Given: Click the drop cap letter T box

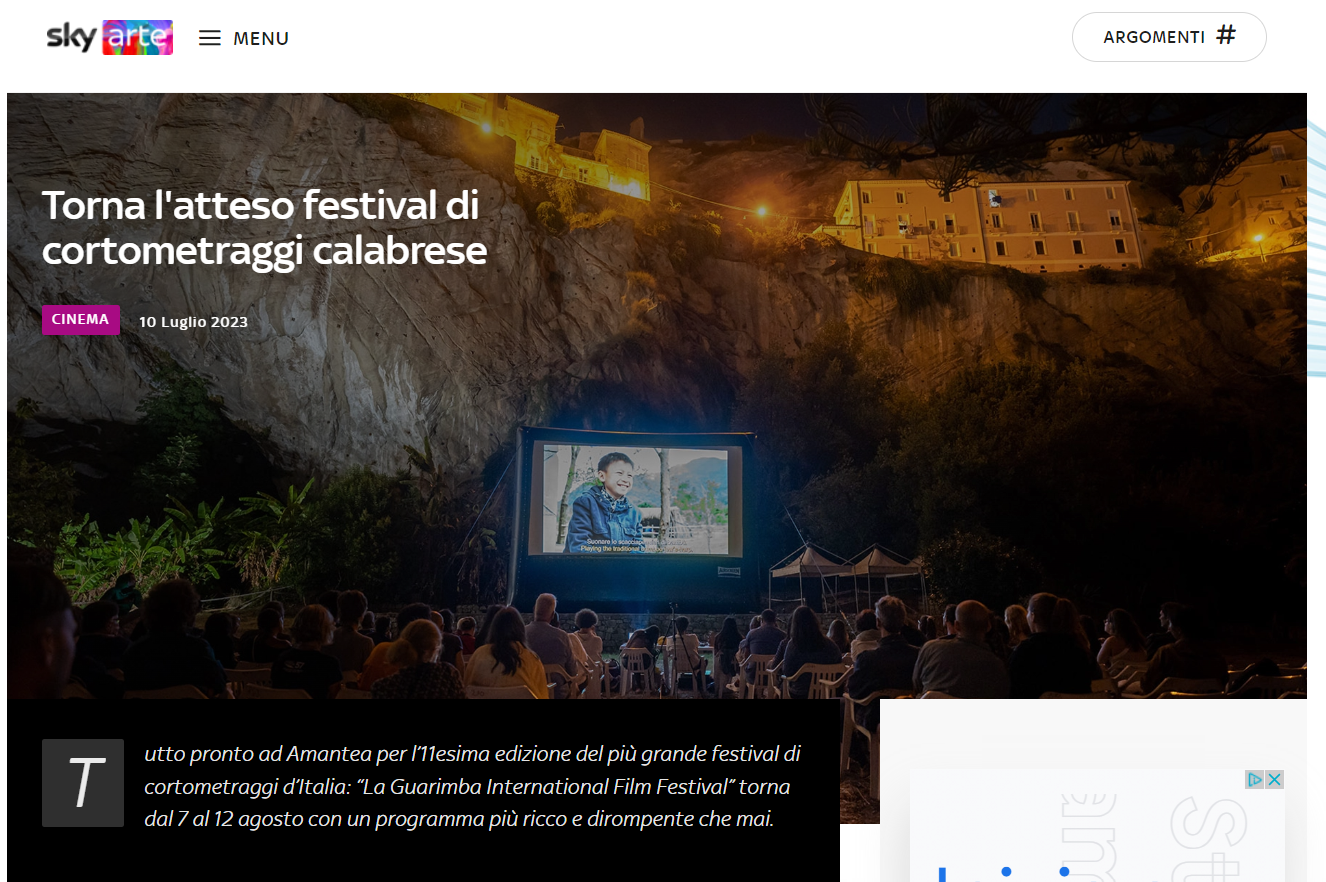Looking at the screenshot, I should [83, 783].
